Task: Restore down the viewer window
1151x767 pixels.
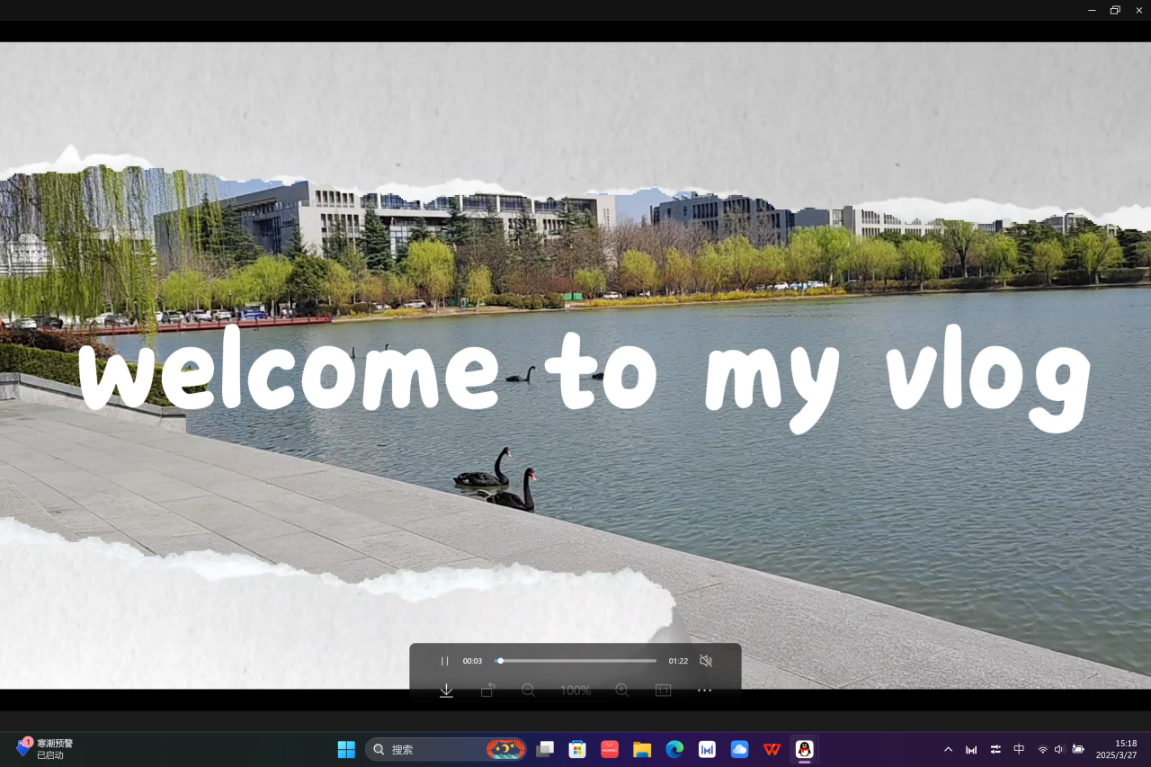Action: [x=1115, y=10]
